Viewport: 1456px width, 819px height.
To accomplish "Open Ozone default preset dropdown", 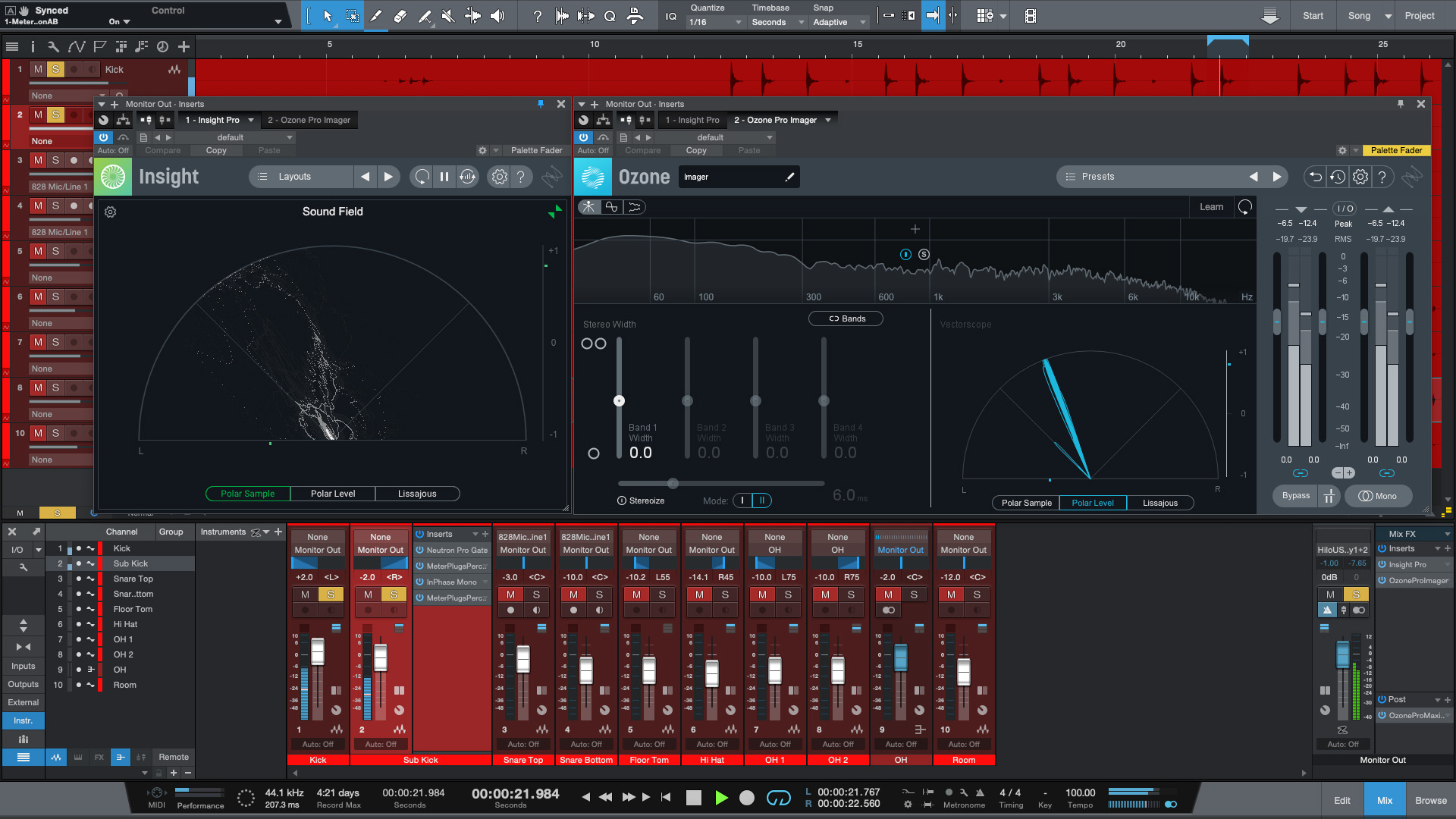I will coord(714,138).
